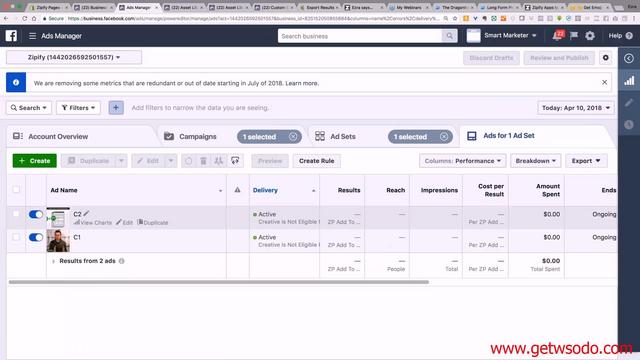Image resolution: width=640 pixels, height=360 pixels.
Task: Check the select-all ads header checkbox
Action: 16,189
